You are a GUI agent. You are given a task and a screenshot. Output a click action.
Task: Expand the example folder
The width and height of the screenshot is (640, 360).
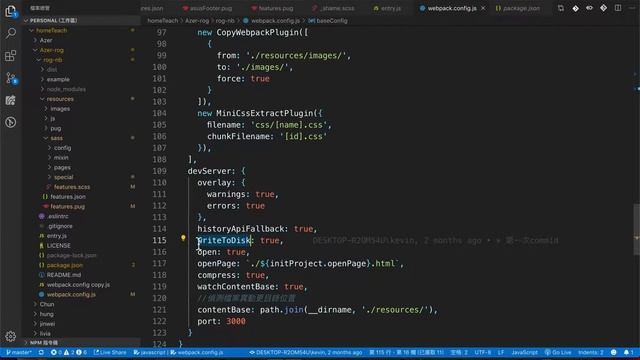(58, 79)
